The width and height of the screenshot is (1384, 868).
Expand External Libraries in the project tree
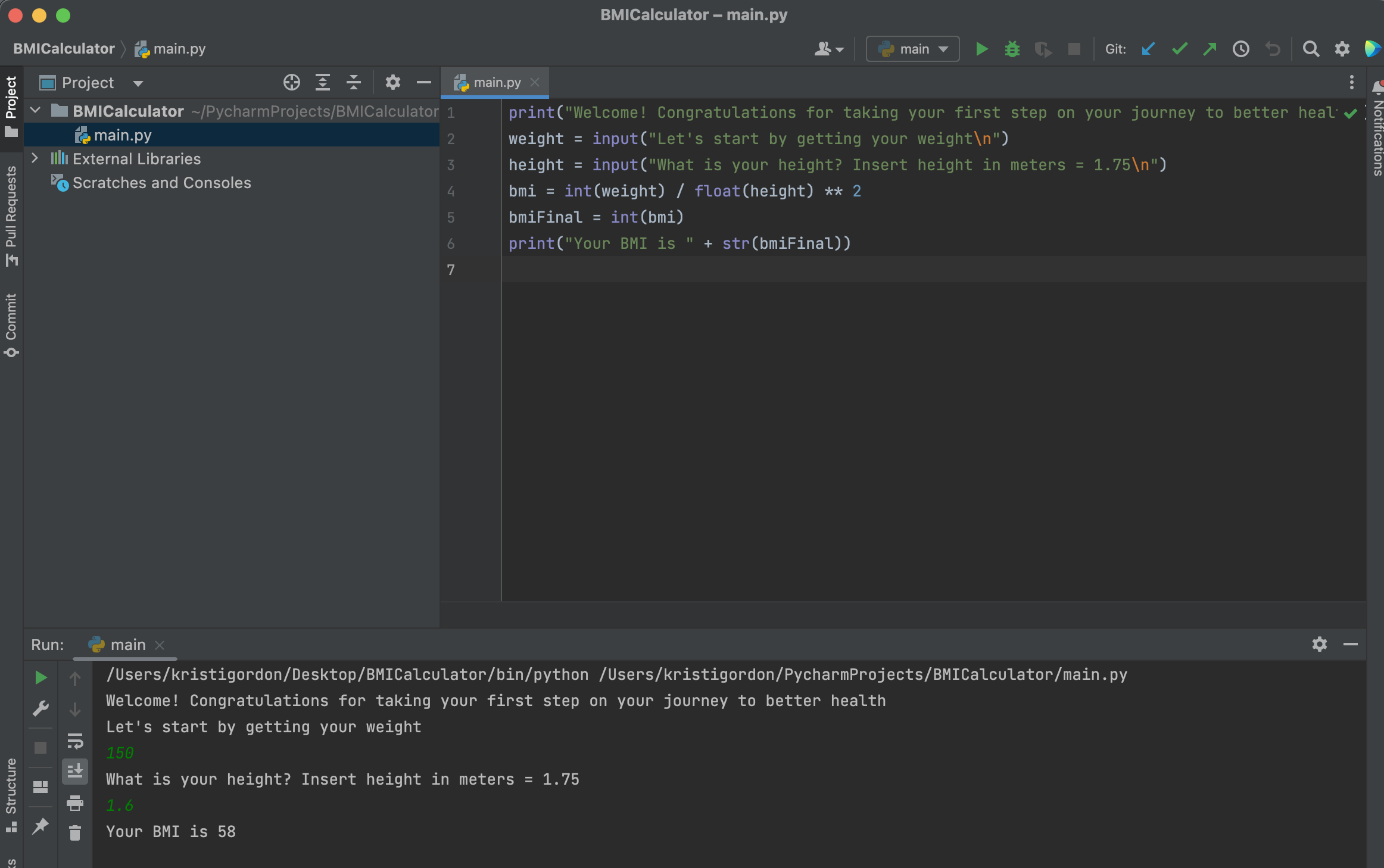(35, 158)
